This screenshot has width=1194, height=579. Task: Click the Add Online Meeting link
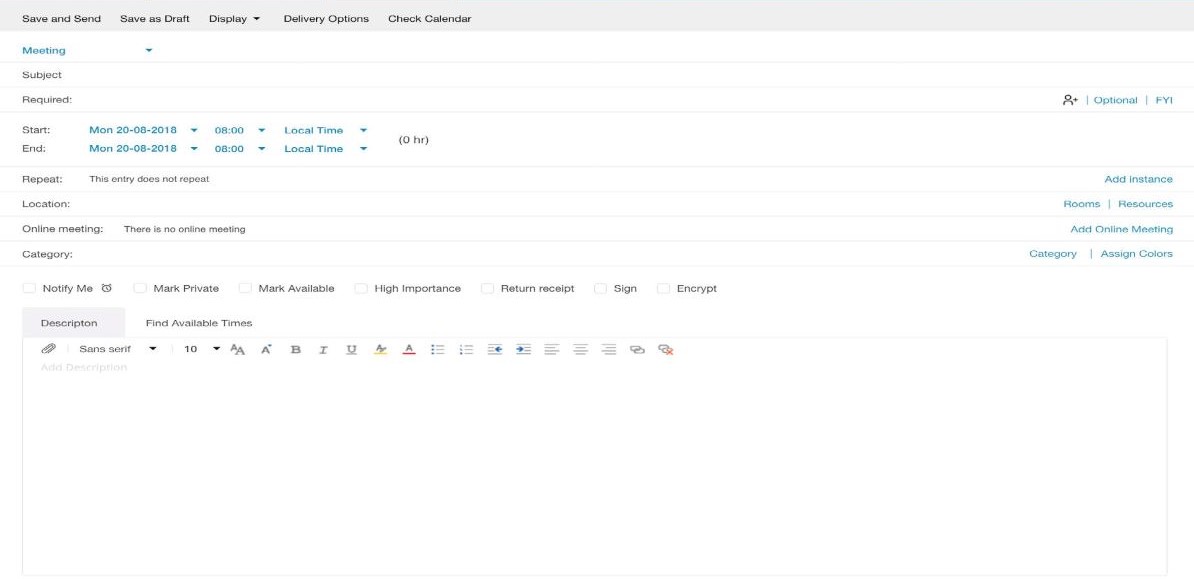(1124, 228)
